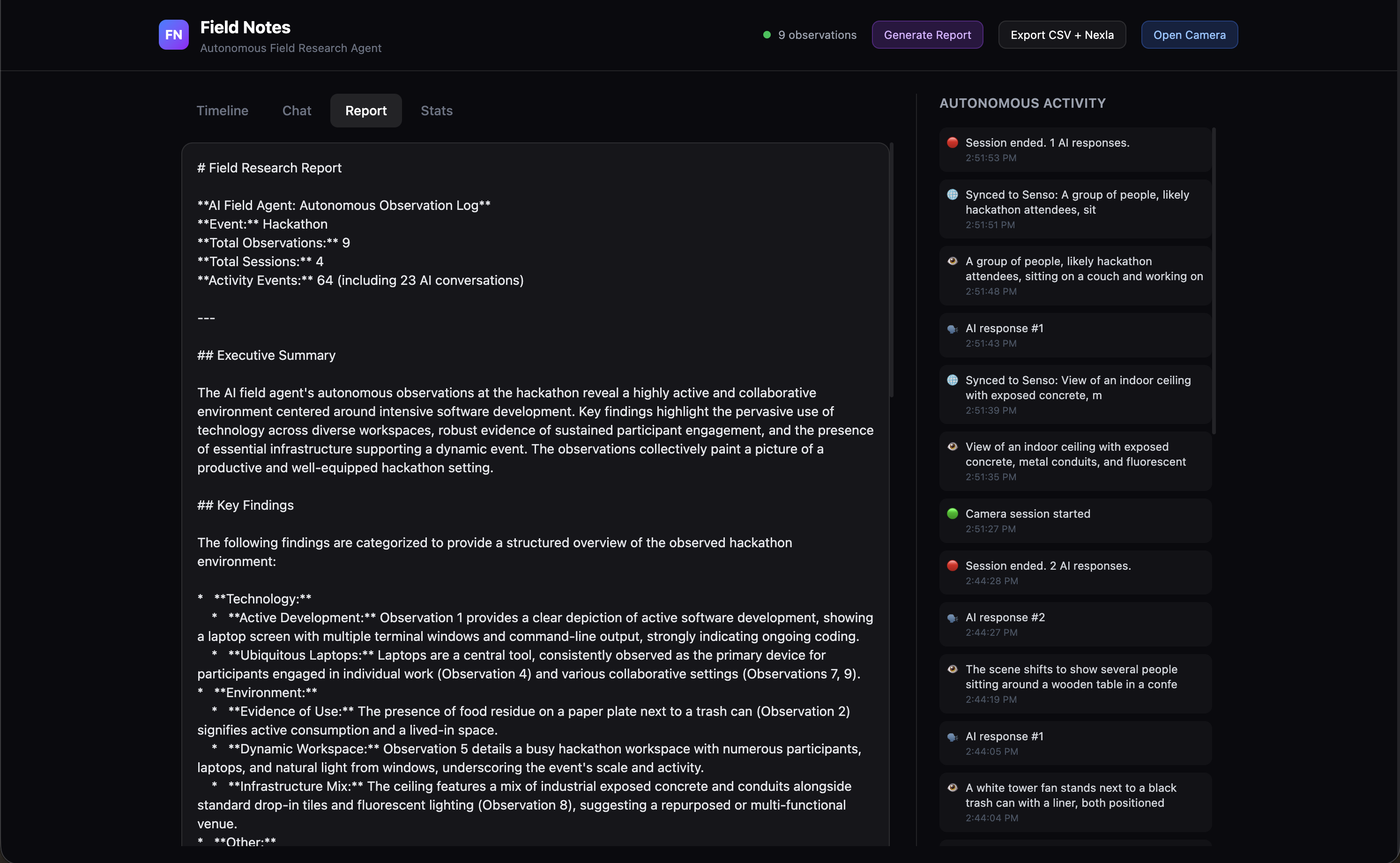Switch to the Timeline tab
The width and height of the screenshot is (1400, 863).
pos(222,111)
